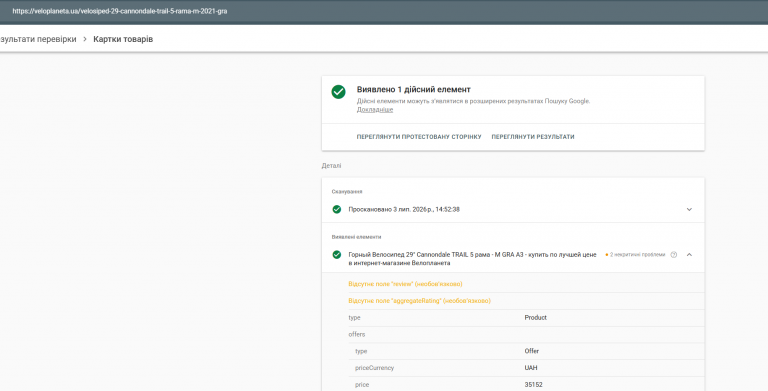Click the orange dot warning indicator
This screenshot has width=768, height=391.
(607, 255)
